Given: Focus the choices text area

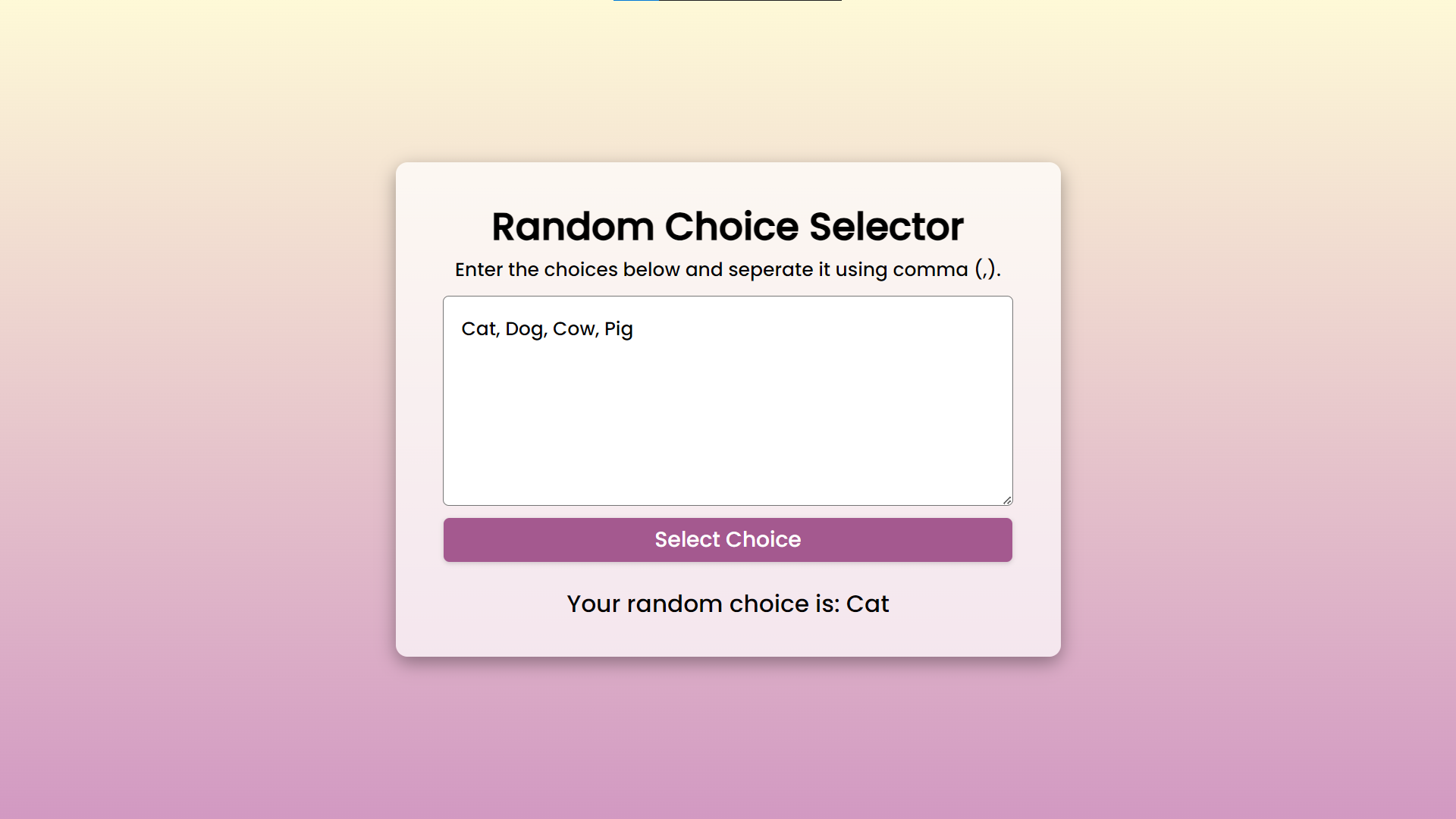Looking at the screenshot, I should 728,400.
